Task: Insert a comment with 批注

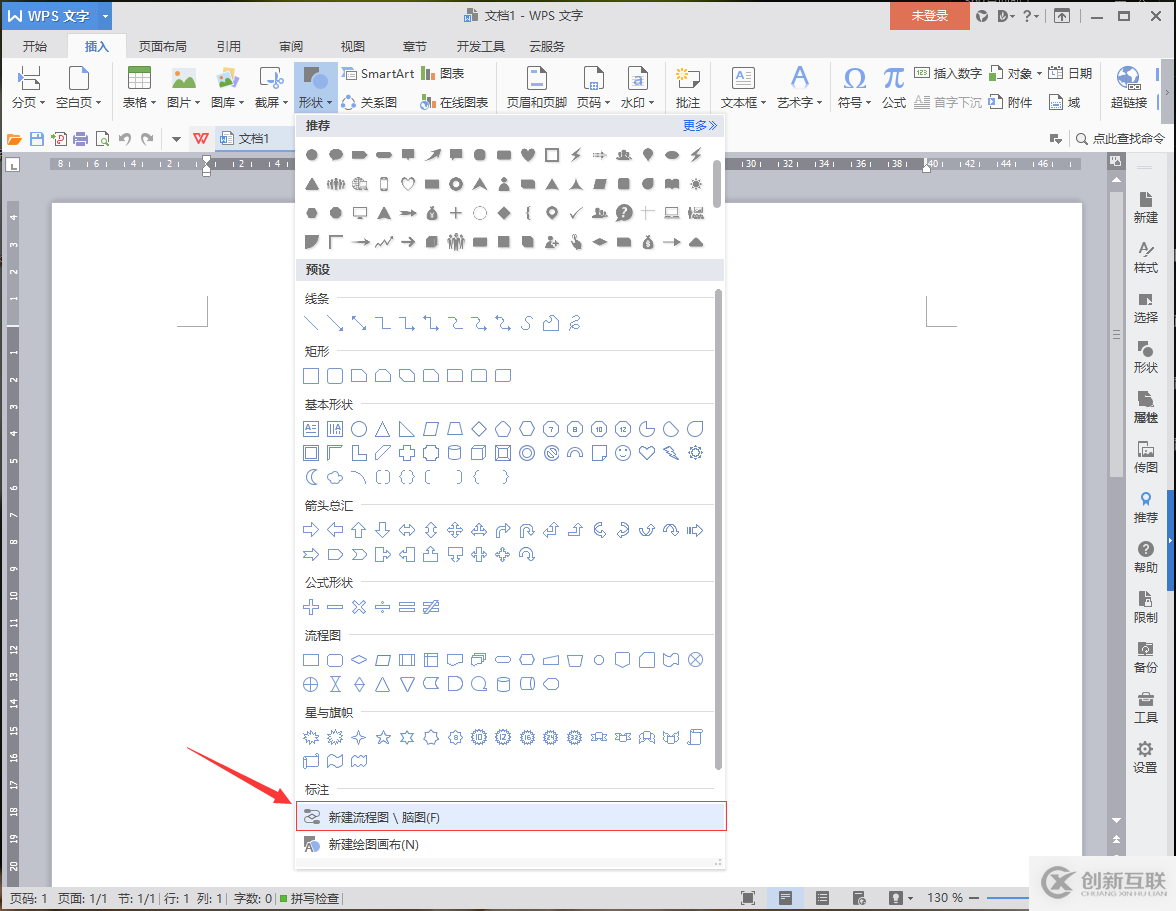Action: 687,87
